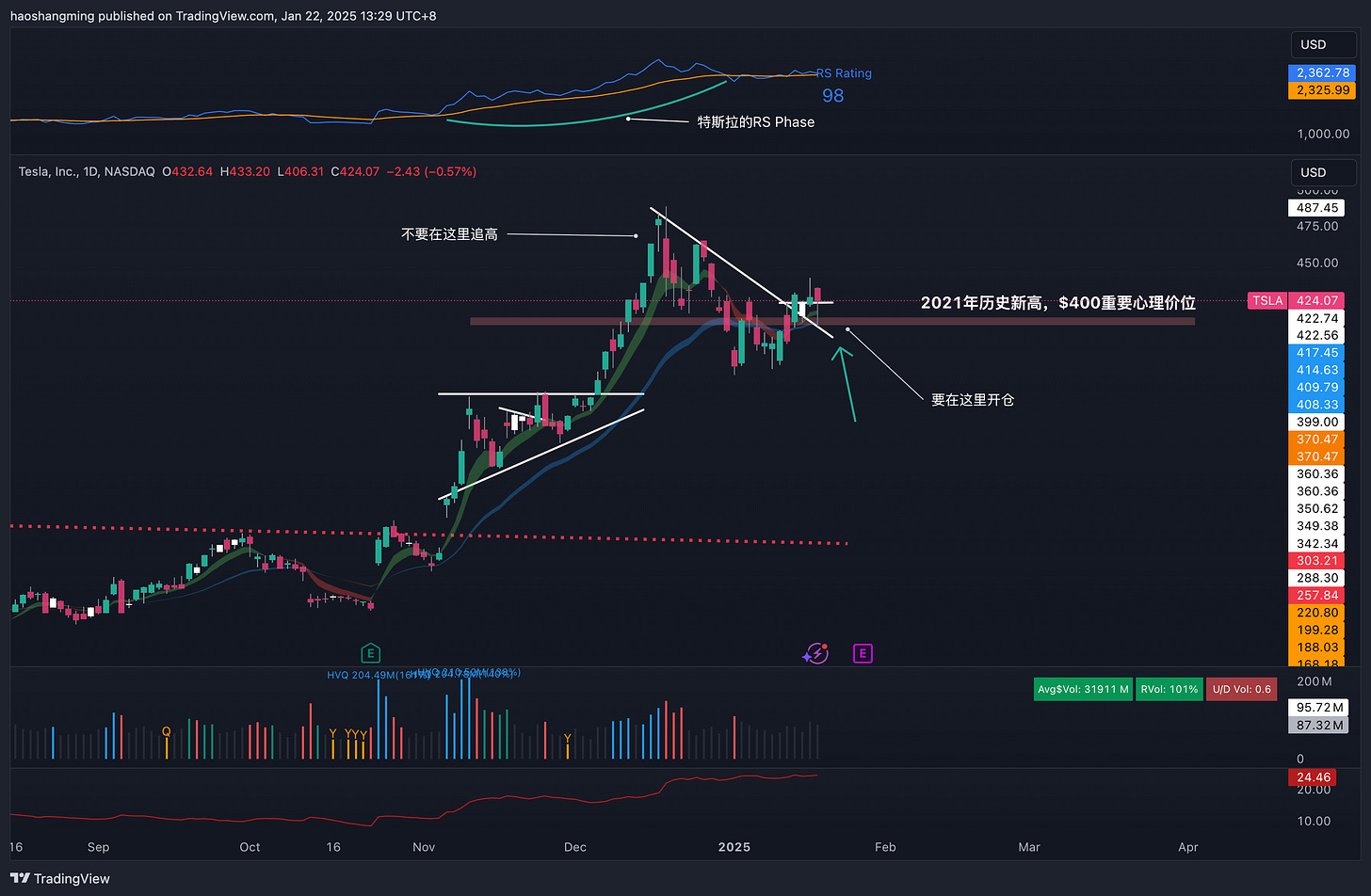Click the purple E upcoming earnings marker

(x=863, y=653)
